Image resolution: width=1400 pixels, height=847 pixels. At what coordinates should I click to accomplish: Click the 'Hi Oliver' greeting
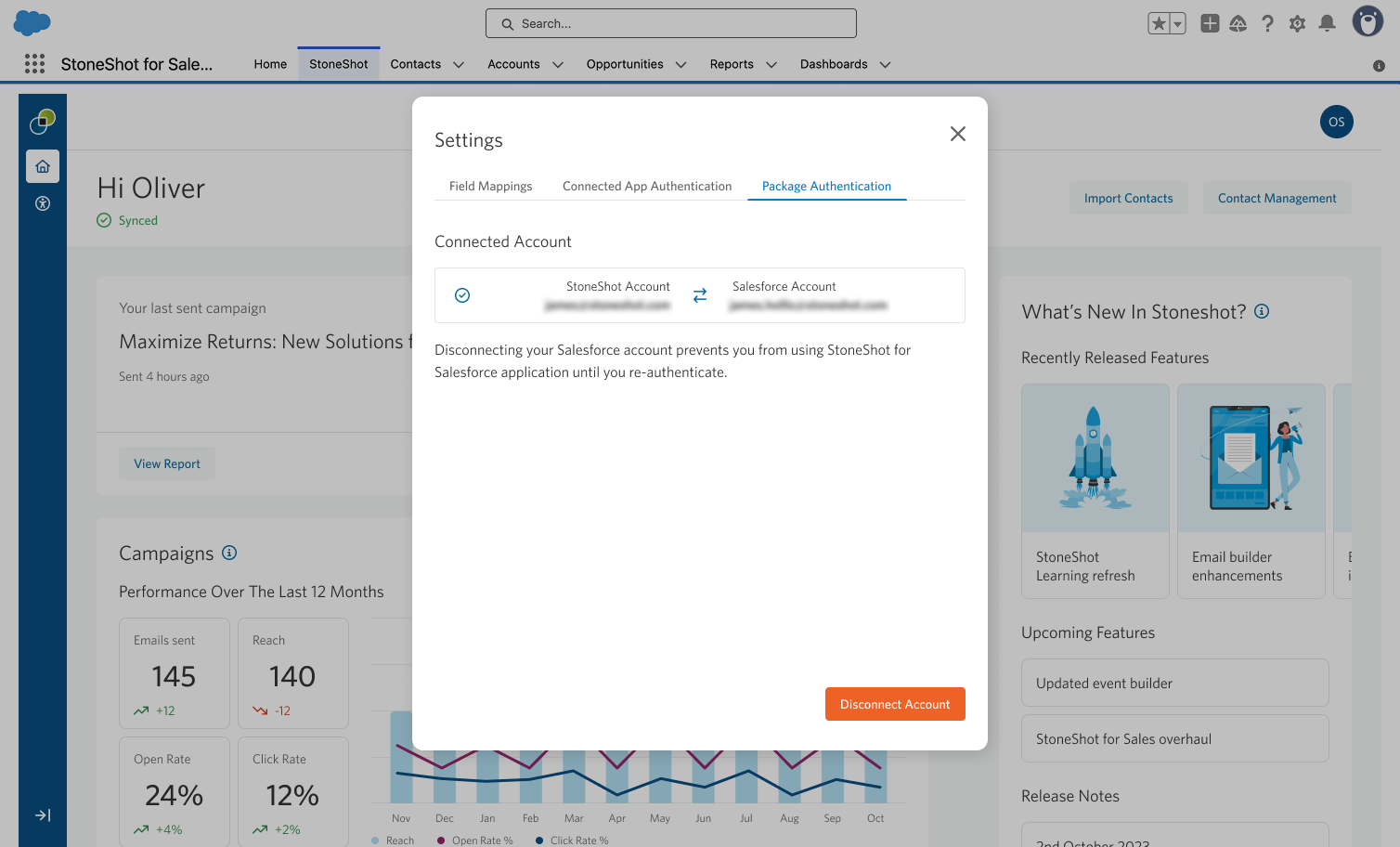coord(151,189)
